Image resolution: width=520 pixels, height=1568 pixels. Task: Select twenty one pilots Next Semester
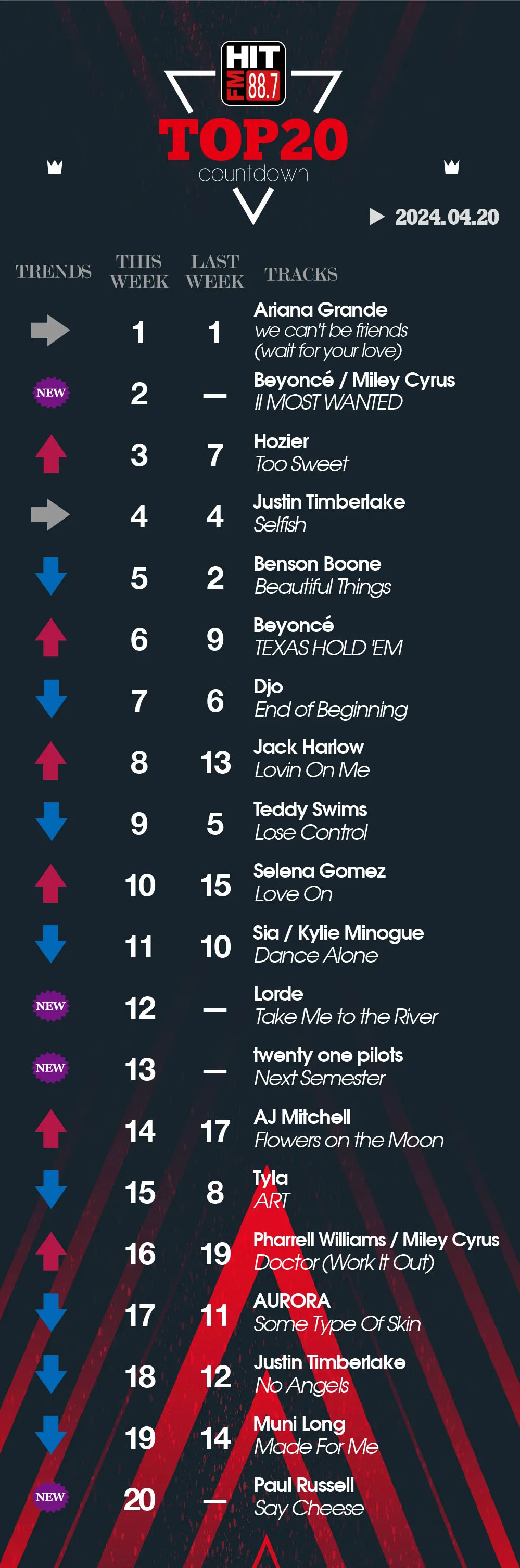(327, 1067)
